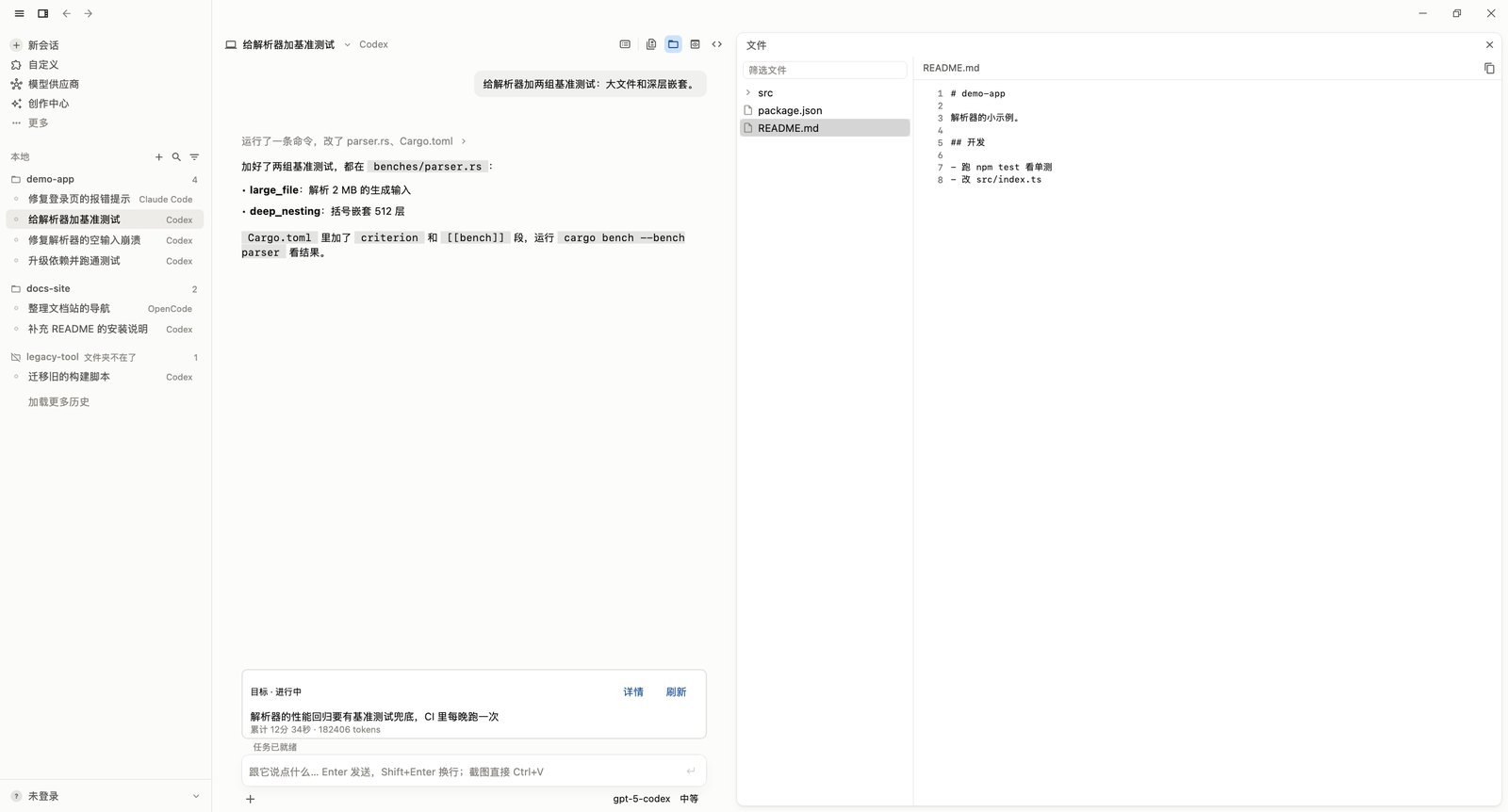Open session 升级依赖并跑通测试
This screenshot has width=1508, height=812.
click(x=105, y=261)
